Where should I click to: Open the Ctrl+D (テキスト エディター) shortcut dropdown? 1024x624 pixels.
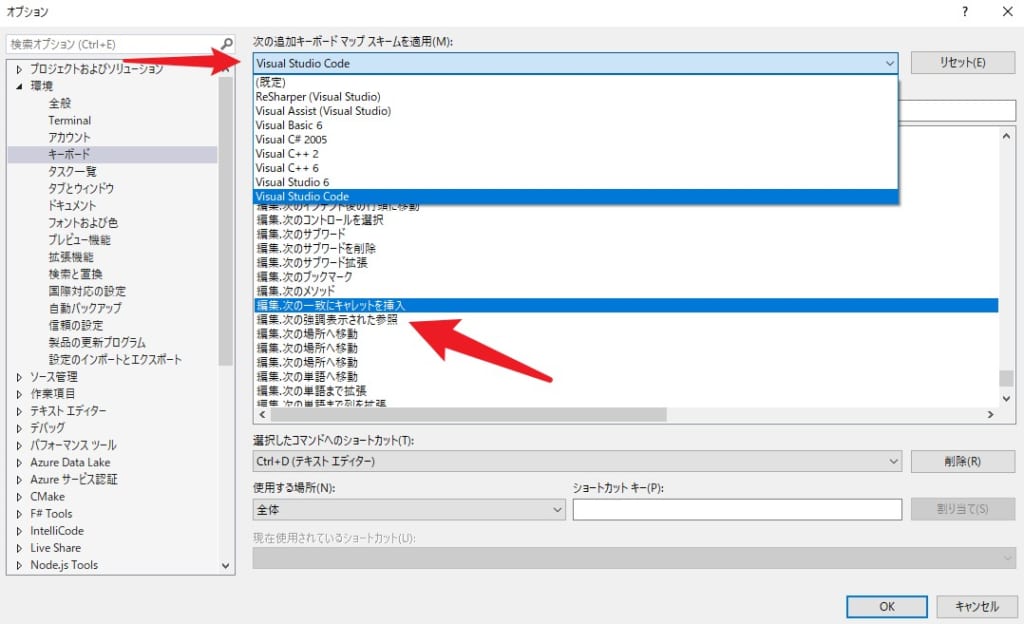pyautogui.click(x=577, y=461)
